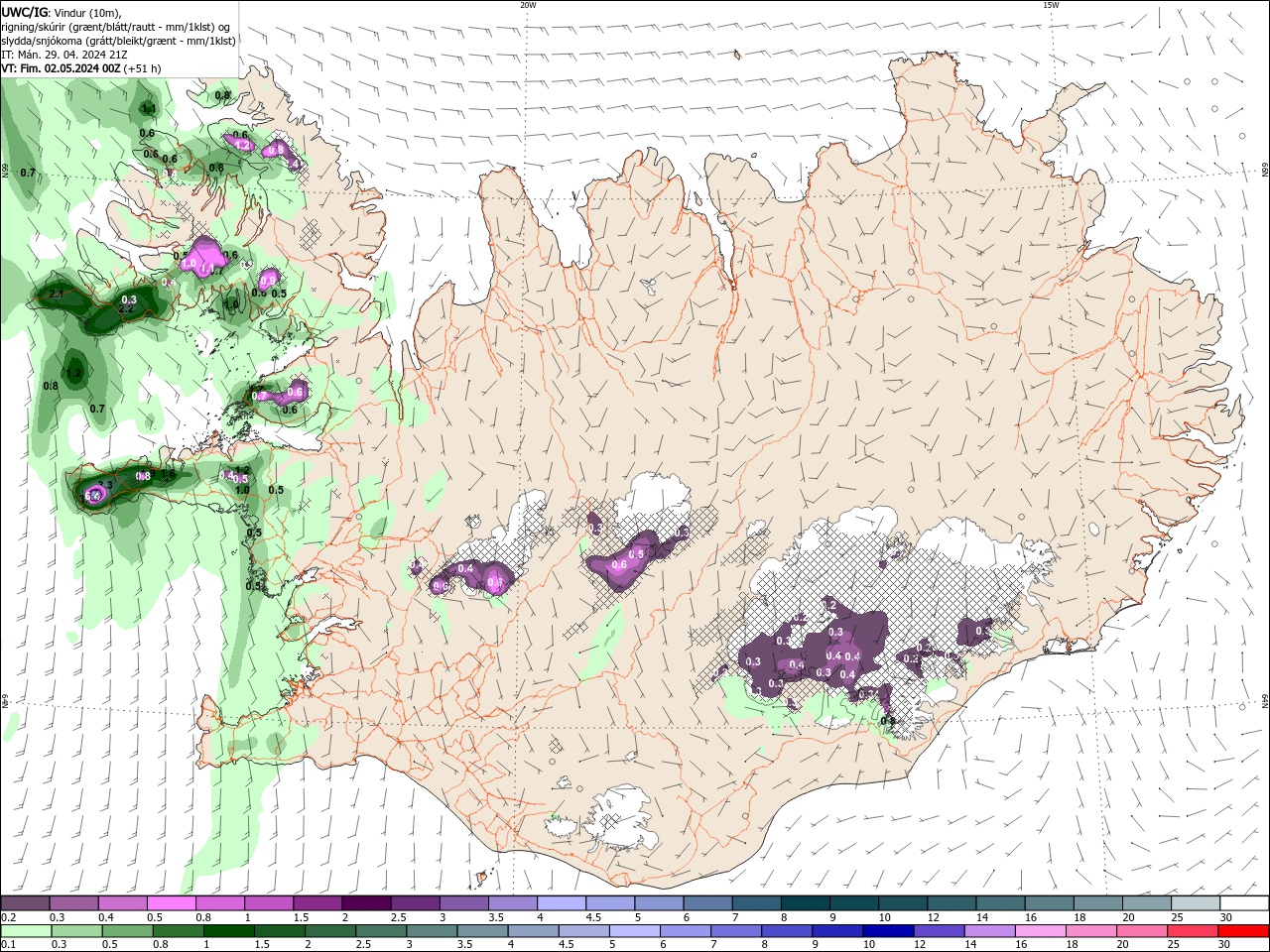Choose the lower legend swatch labeled 25

coord(1193,931)
